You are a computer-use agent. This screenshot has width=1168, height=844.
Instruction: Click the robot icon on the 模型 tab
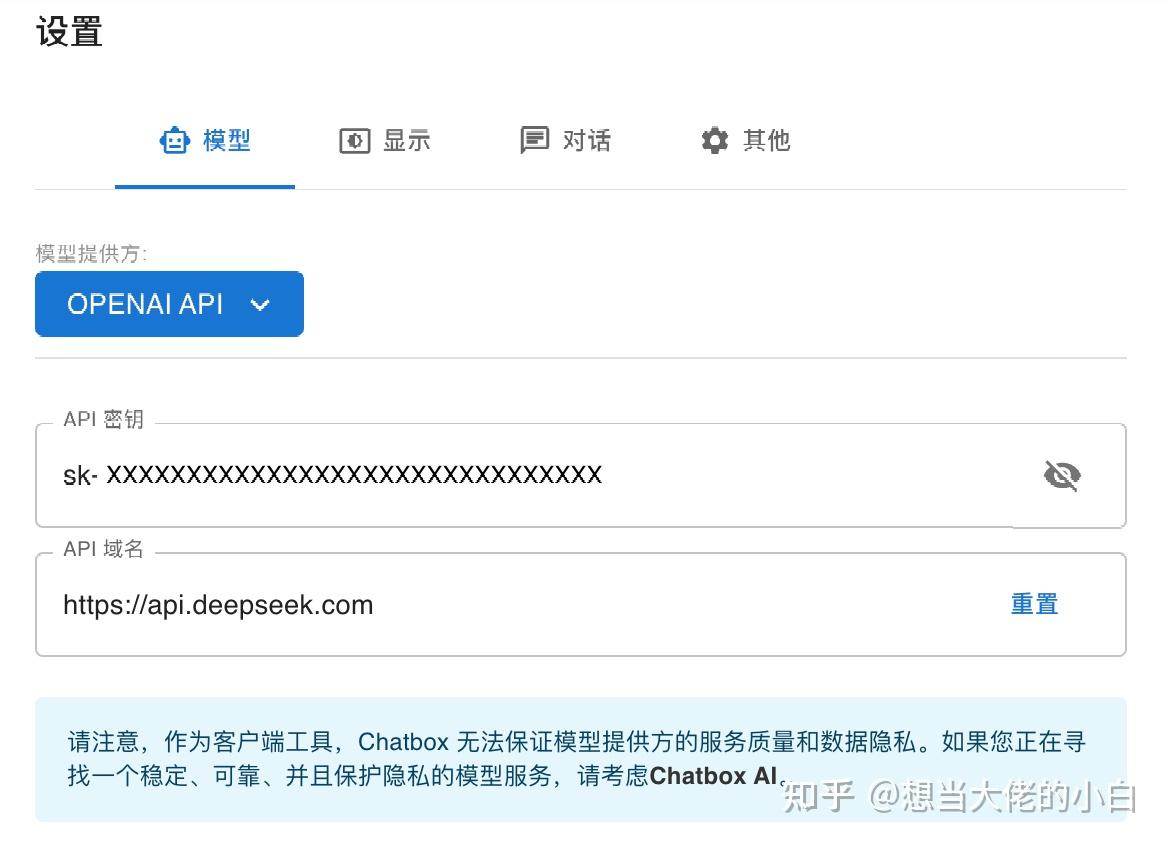coord(175,140)
